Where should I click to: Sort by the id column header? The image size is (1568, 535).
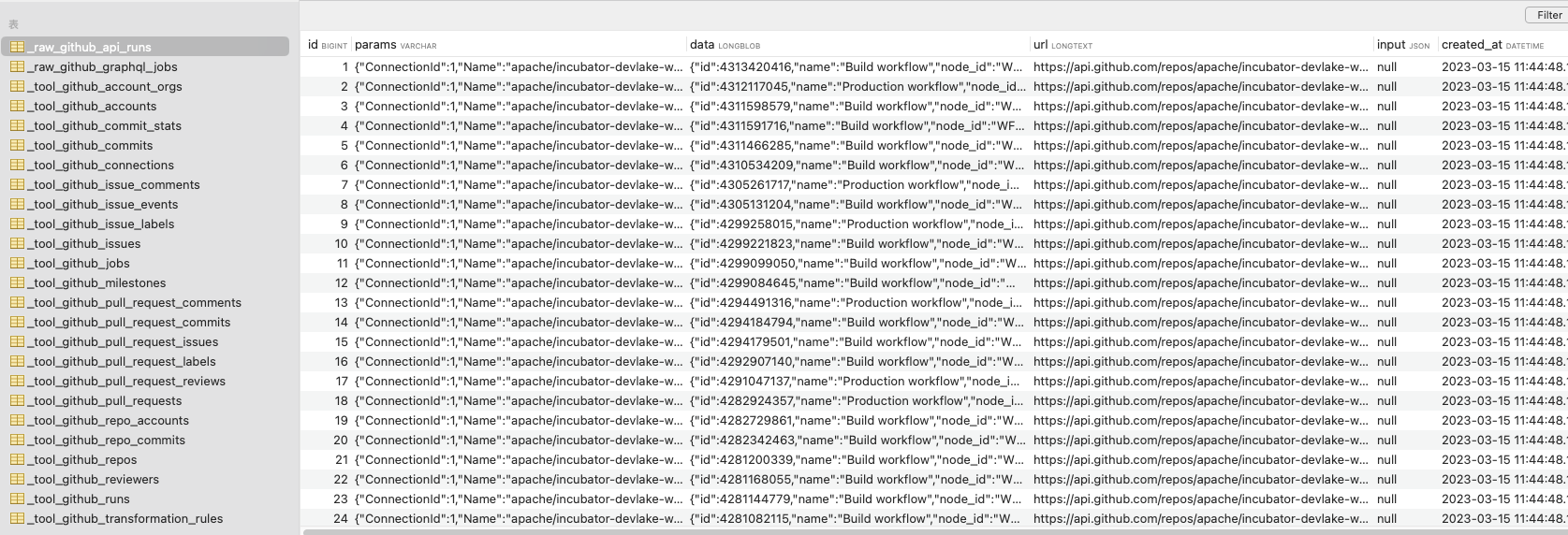[x=327, y=44]
